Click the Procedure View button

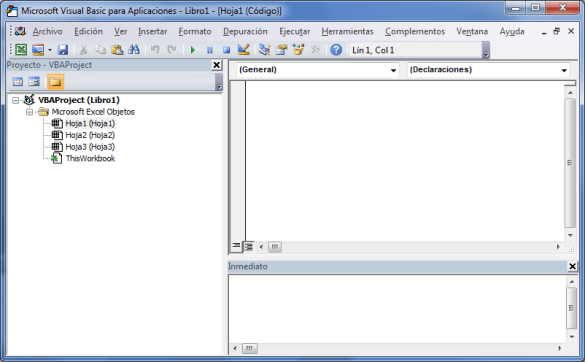[x=236, y=246]
